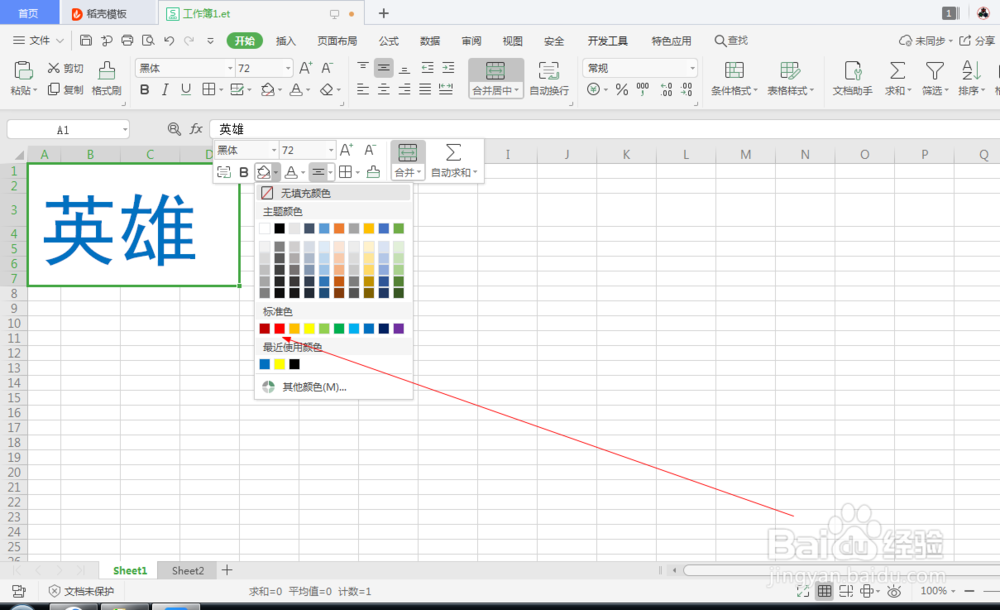Click the Cut (剪切) button
Screen dimensions: 1000x610
pos(66,68)
